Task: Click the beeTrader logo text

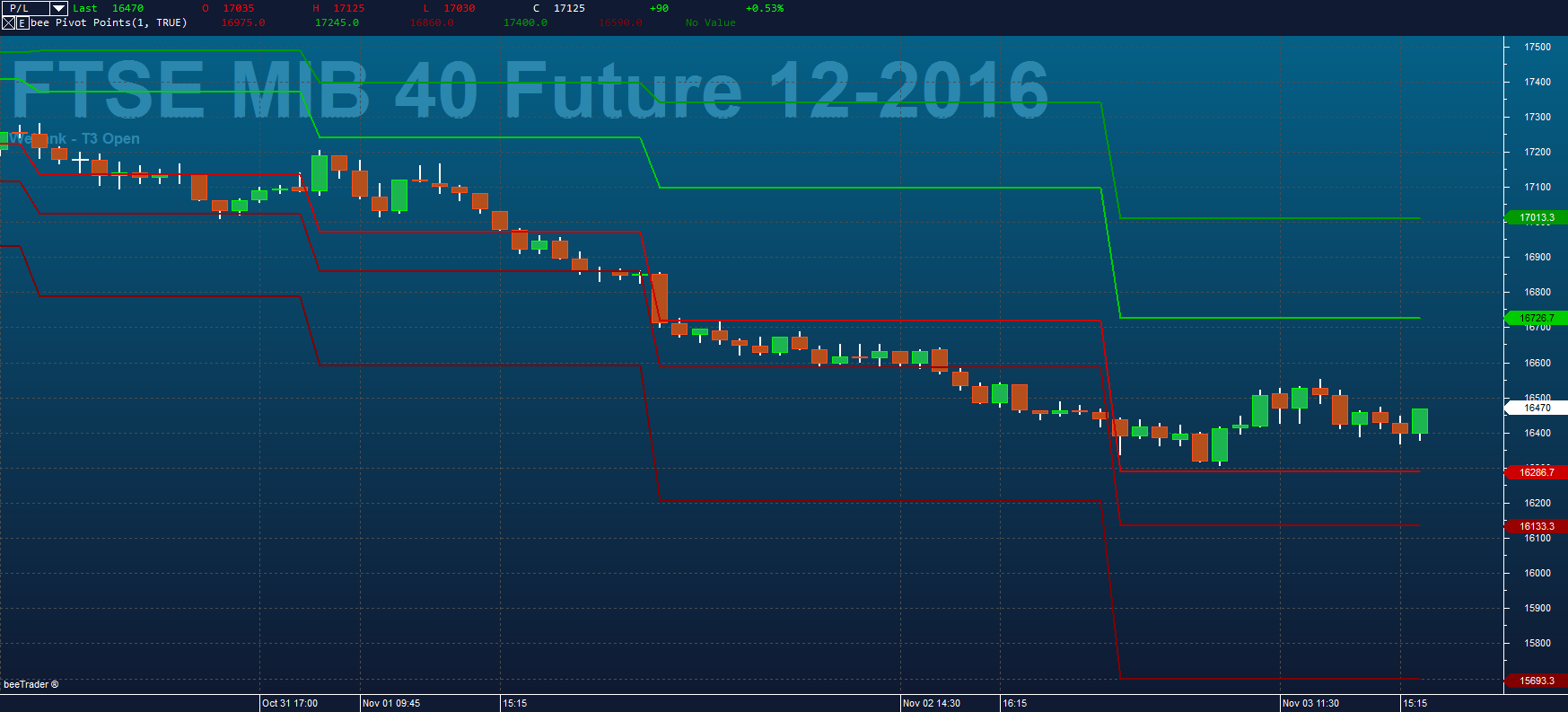Action: [31, 684]
